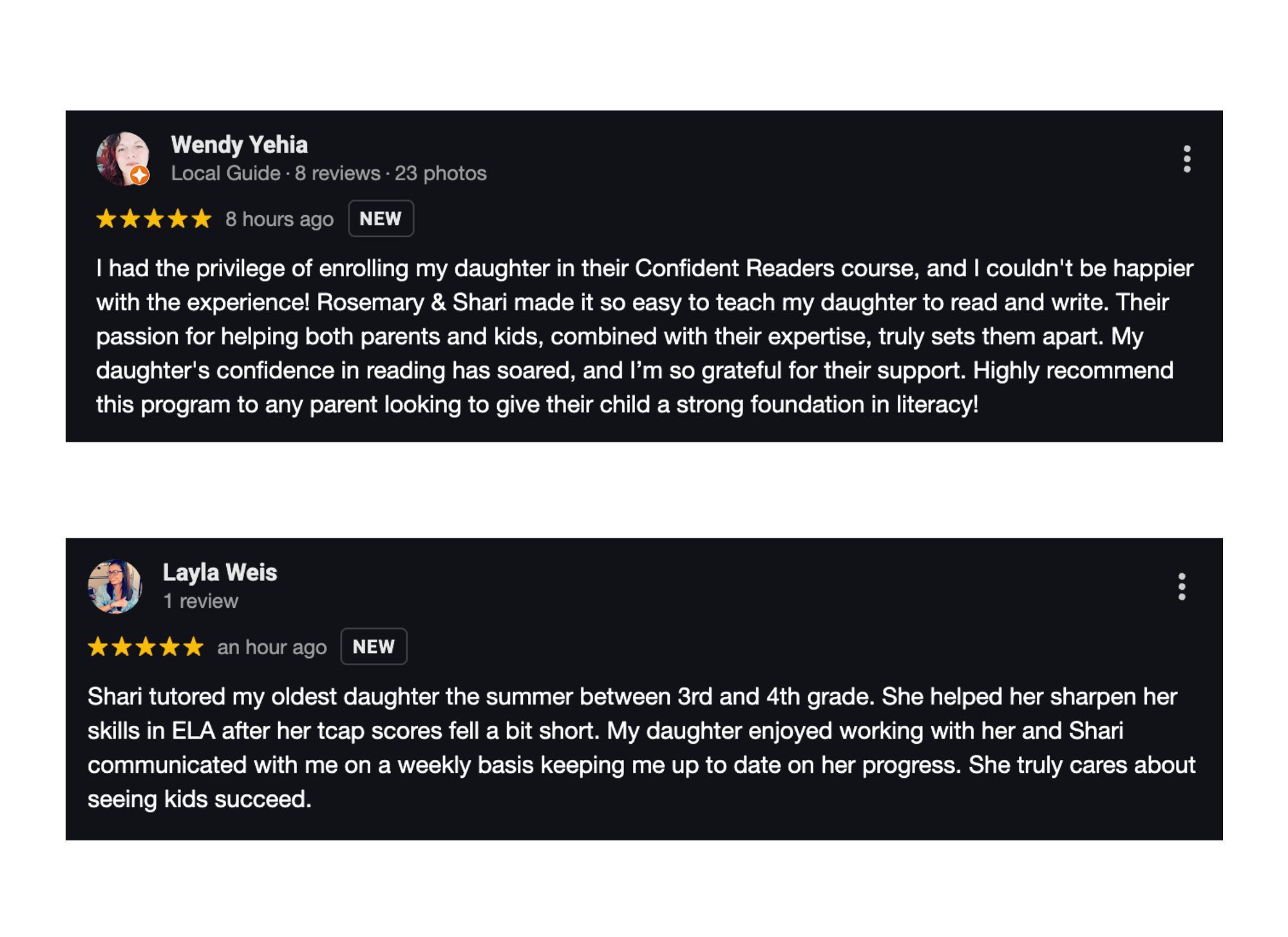Open Layla Weis's profile name link
1288x937 pixels.
coord(220,573)
